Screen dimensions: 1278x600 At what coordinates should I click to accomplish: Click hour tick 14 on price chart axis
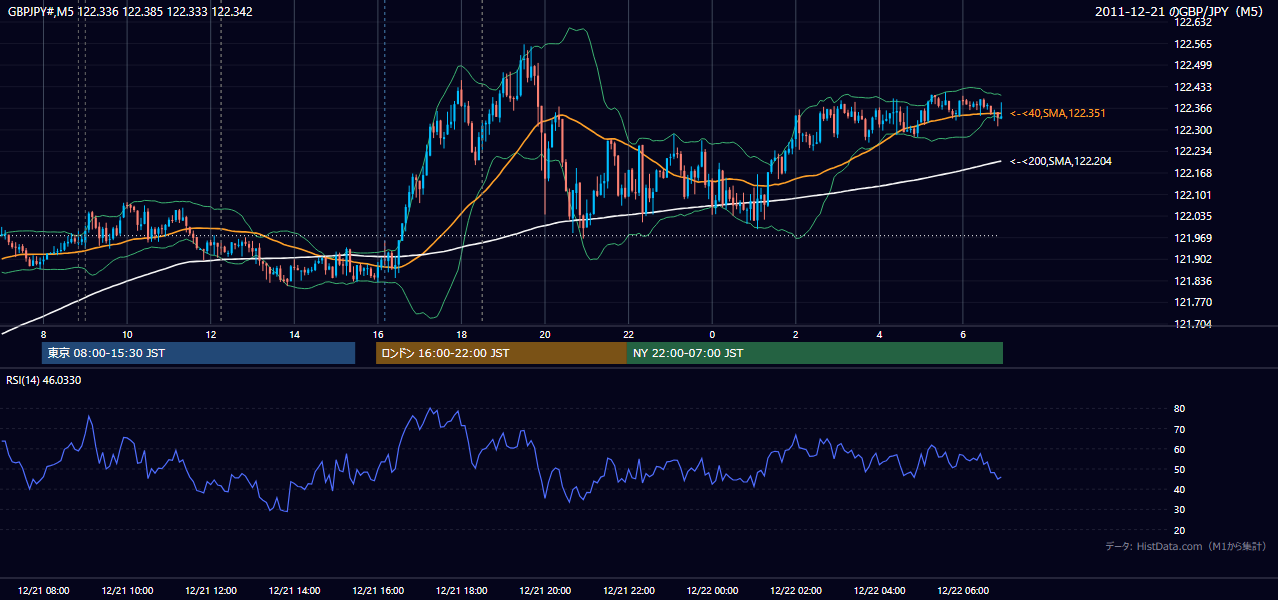coord(294,334)
